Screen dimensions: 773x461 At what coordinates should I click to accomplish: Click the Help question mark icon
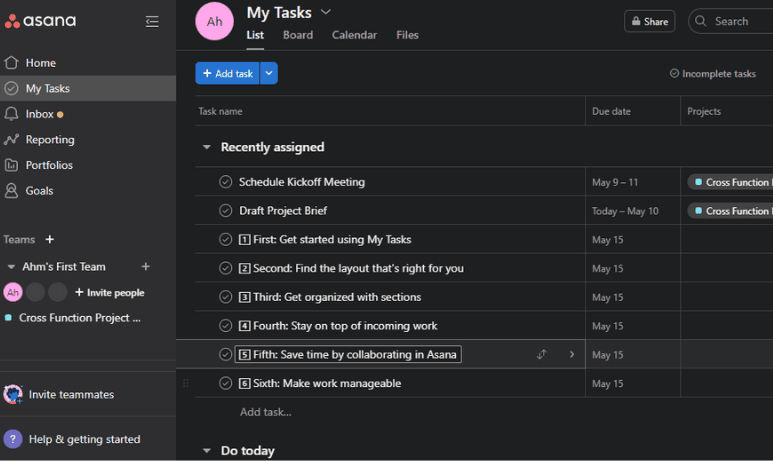(13, 439)
